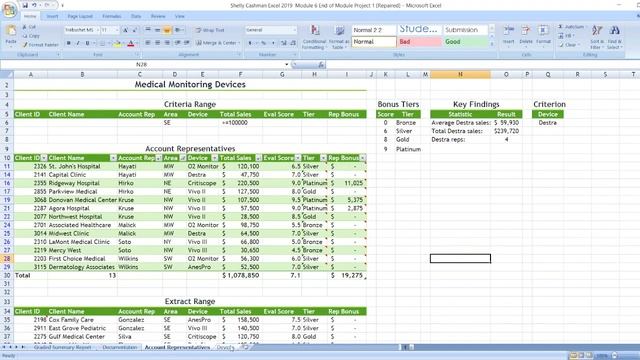The width and height of the screenshot is (640, 360).
Task: Apply the Good cell style
Action: click(x=465, y=42)
